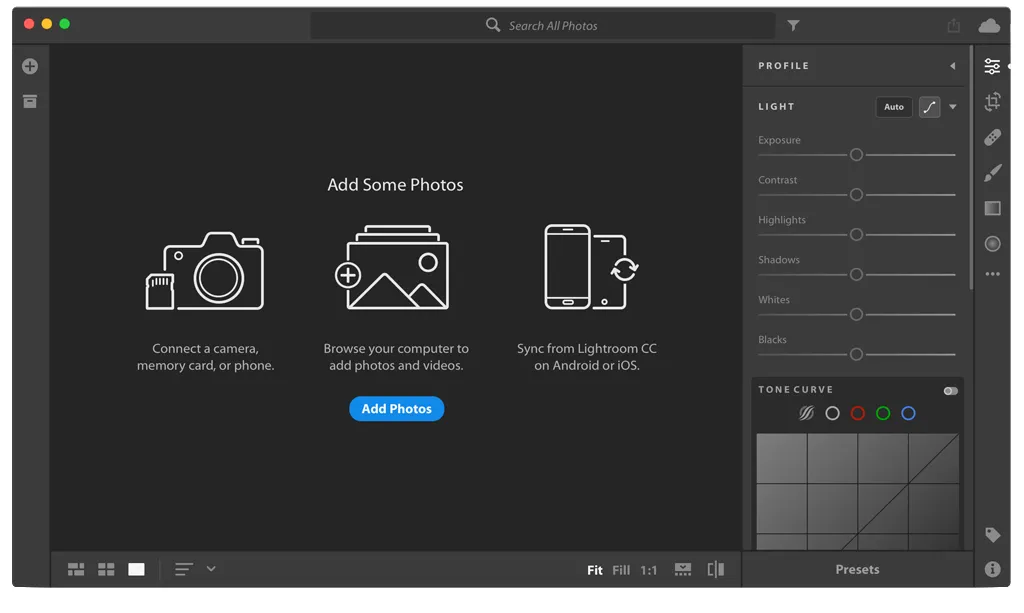Viewport: 1024px width, 613px height.
Task: Set zoom to 1:1
Action: tap(648, 570)
